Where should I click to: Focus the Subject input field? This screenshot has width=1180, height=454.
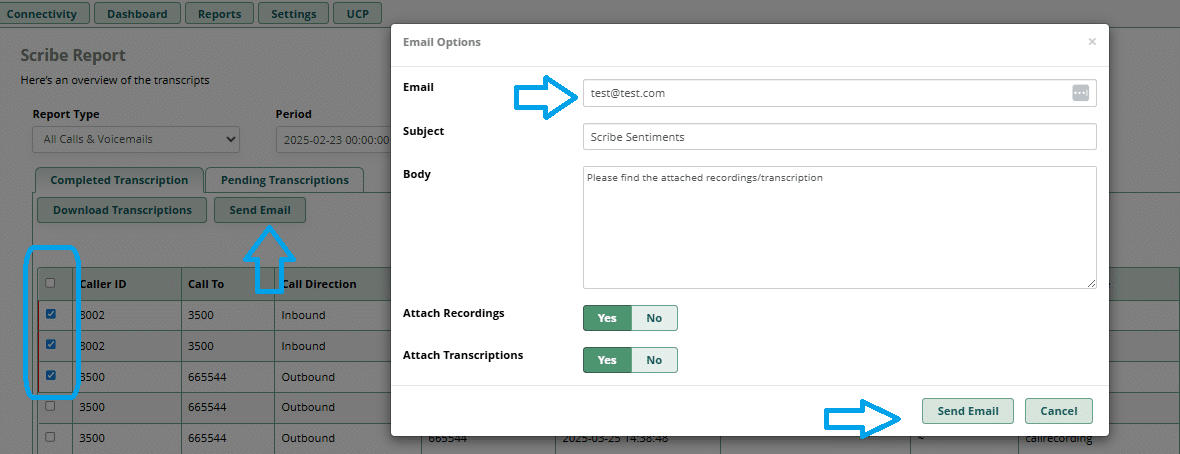839,136
